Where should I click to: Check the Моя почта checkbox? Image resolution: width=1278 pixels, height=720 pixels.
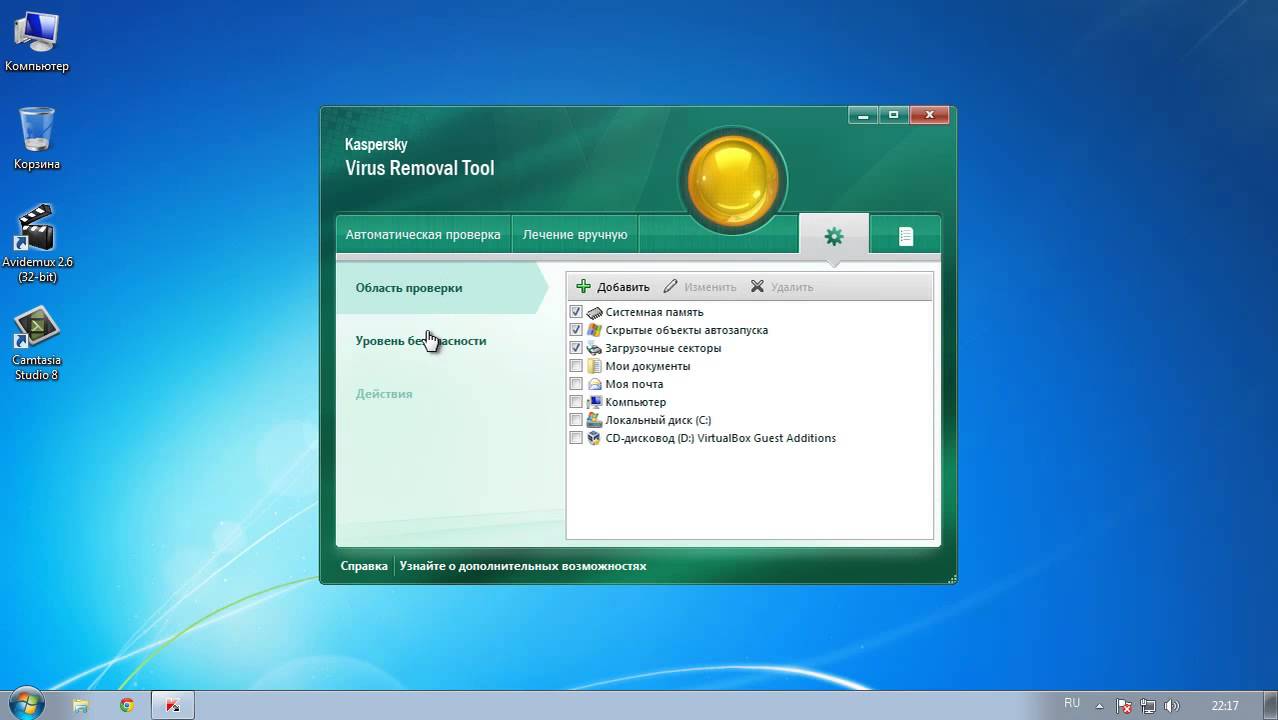(x=576, y=384)
